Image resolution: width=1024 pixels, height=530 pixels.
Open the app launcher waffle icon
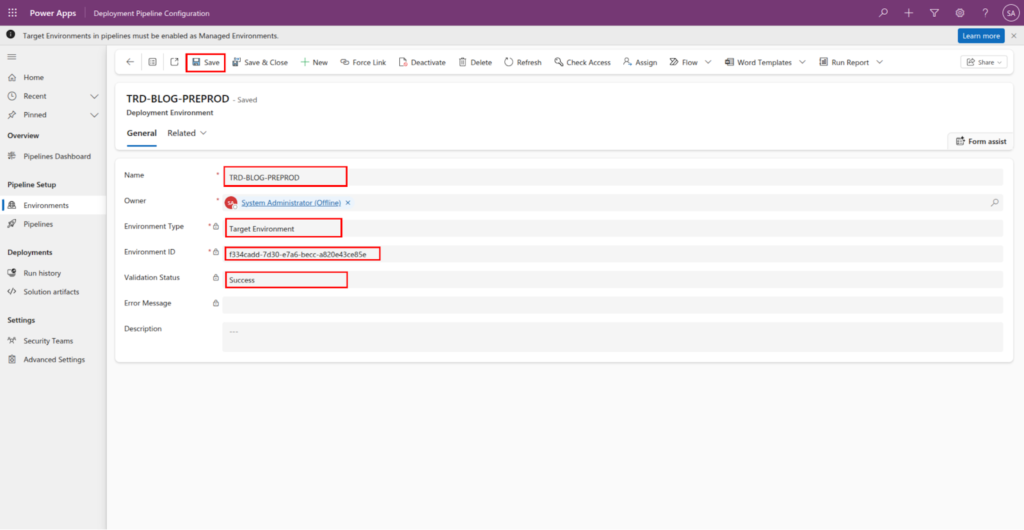coord(12,13)
